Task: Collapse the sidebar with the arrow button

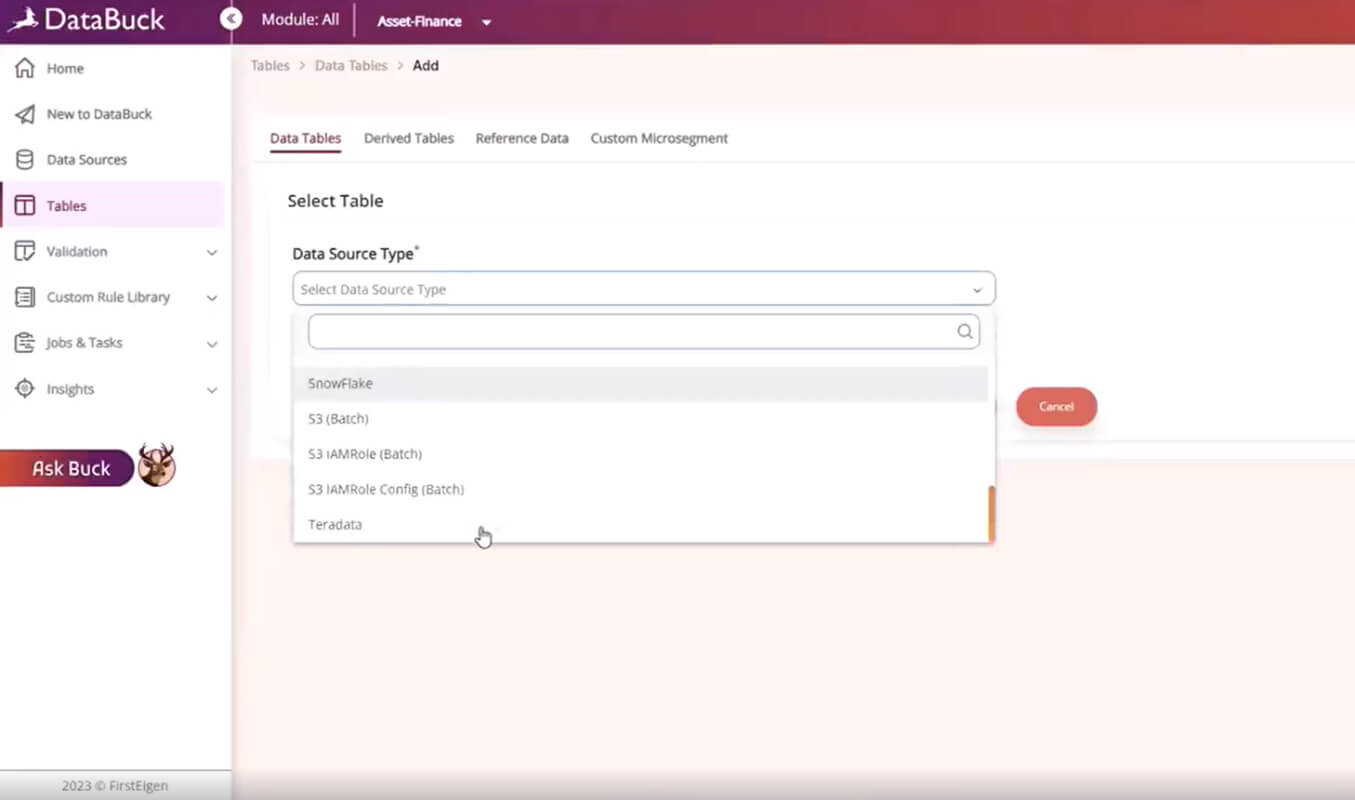Action: coord(231,19)
